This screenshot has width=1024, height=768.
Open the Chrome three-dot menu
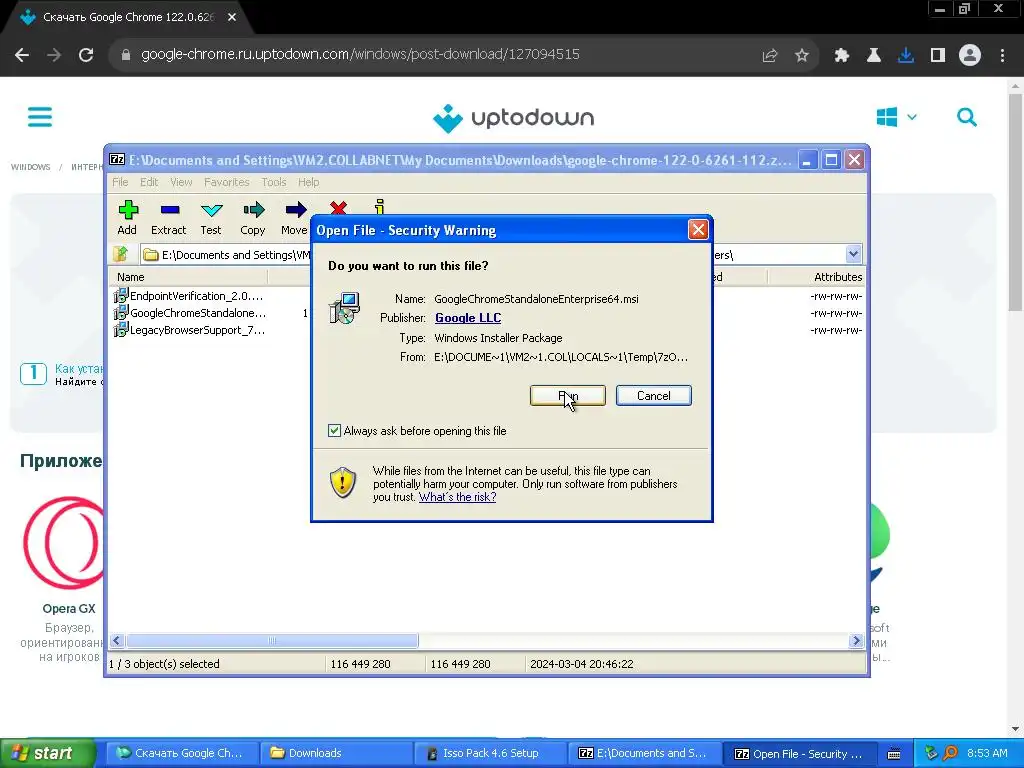coord(1002,56)
